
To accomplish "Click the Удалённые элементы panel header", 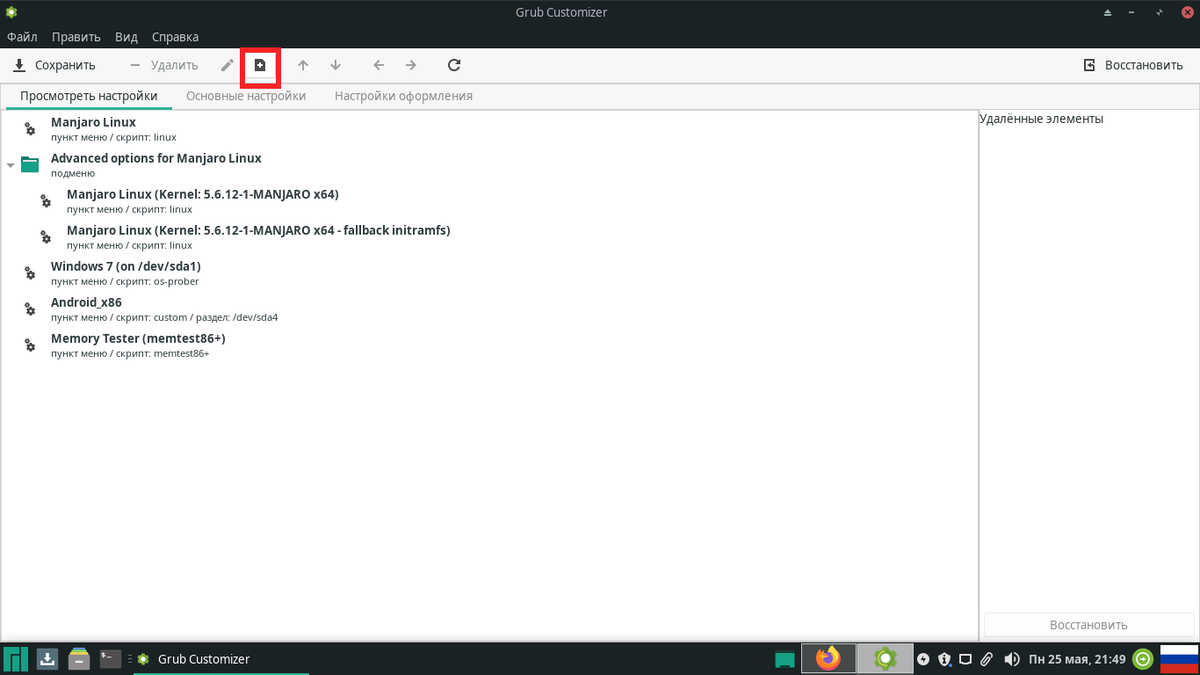I will point(1041,118).
